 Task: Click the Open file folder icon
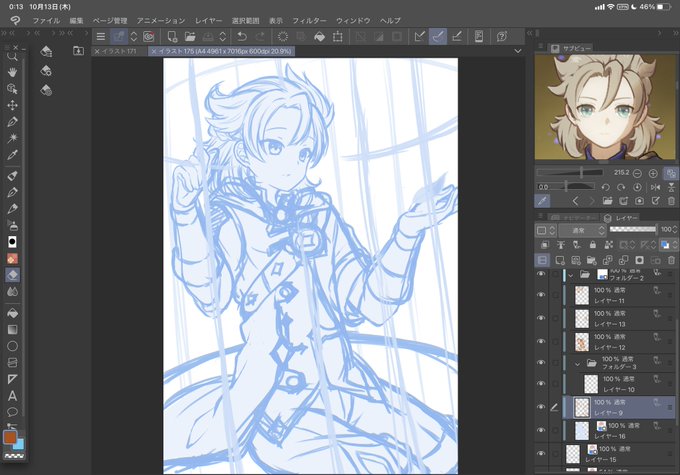[x=190, y=37]
